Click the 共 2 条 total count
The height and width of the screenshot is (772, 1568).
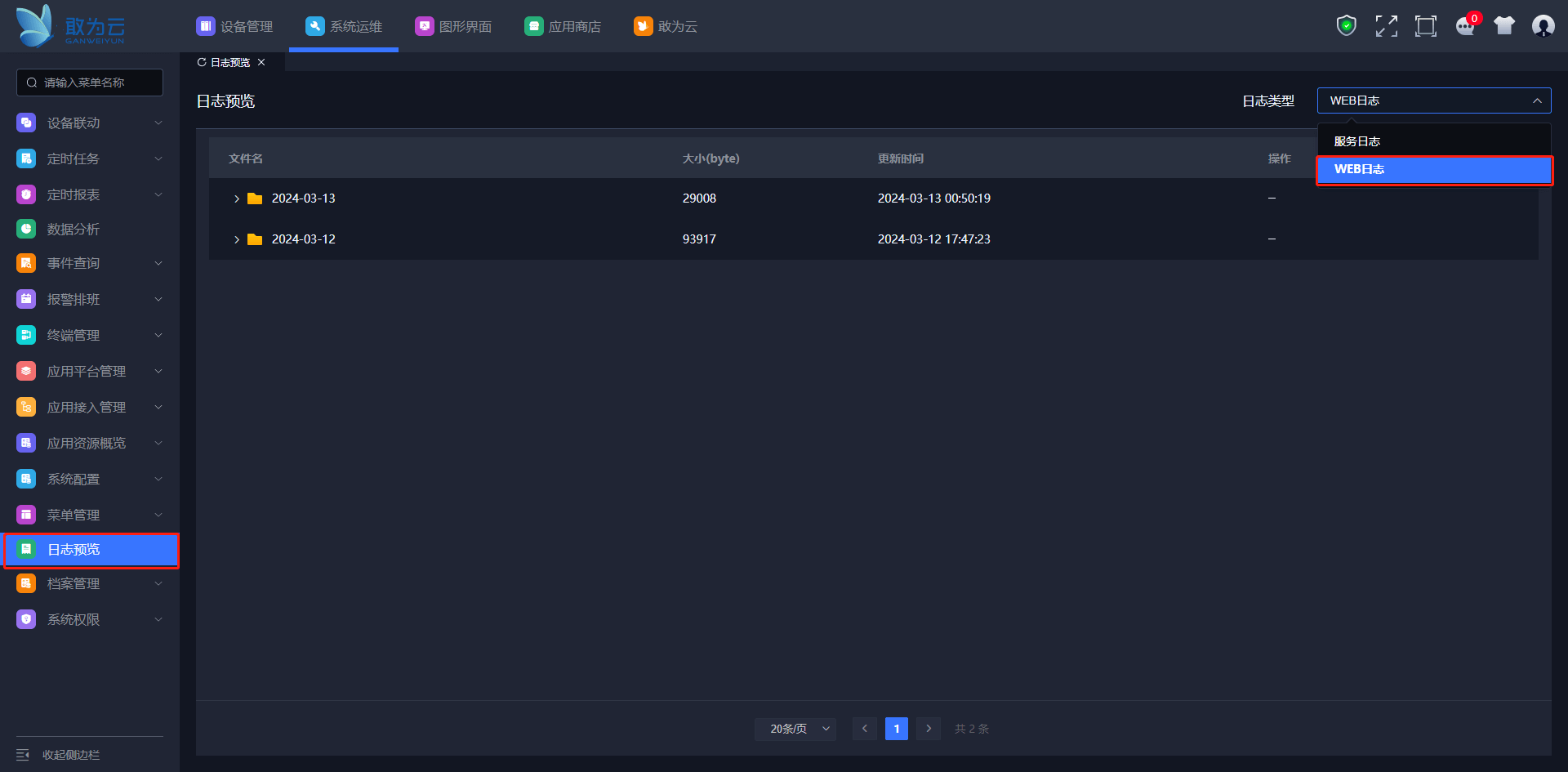(972, 729)
